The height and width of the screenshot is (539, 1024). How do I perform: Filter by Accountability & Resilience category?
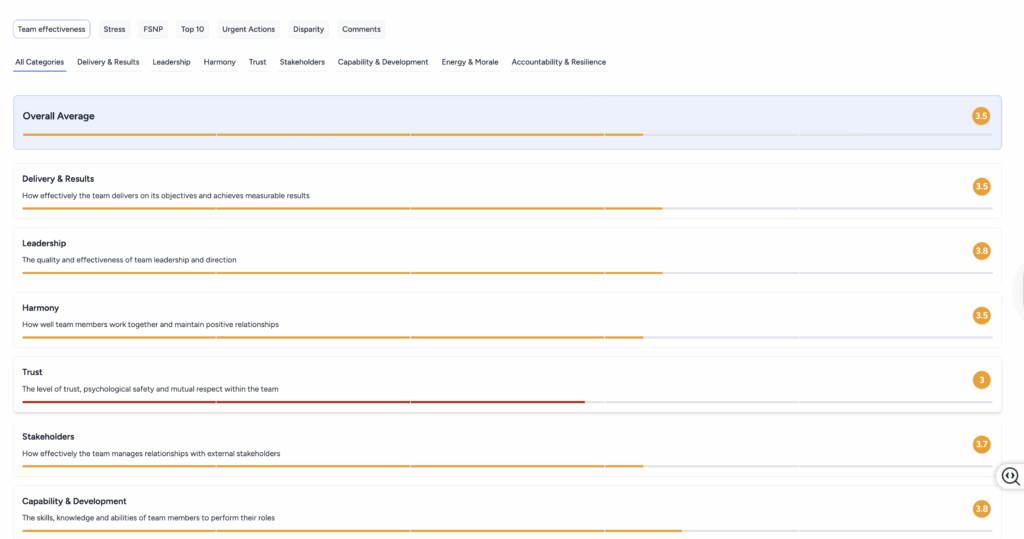(558, 62)
